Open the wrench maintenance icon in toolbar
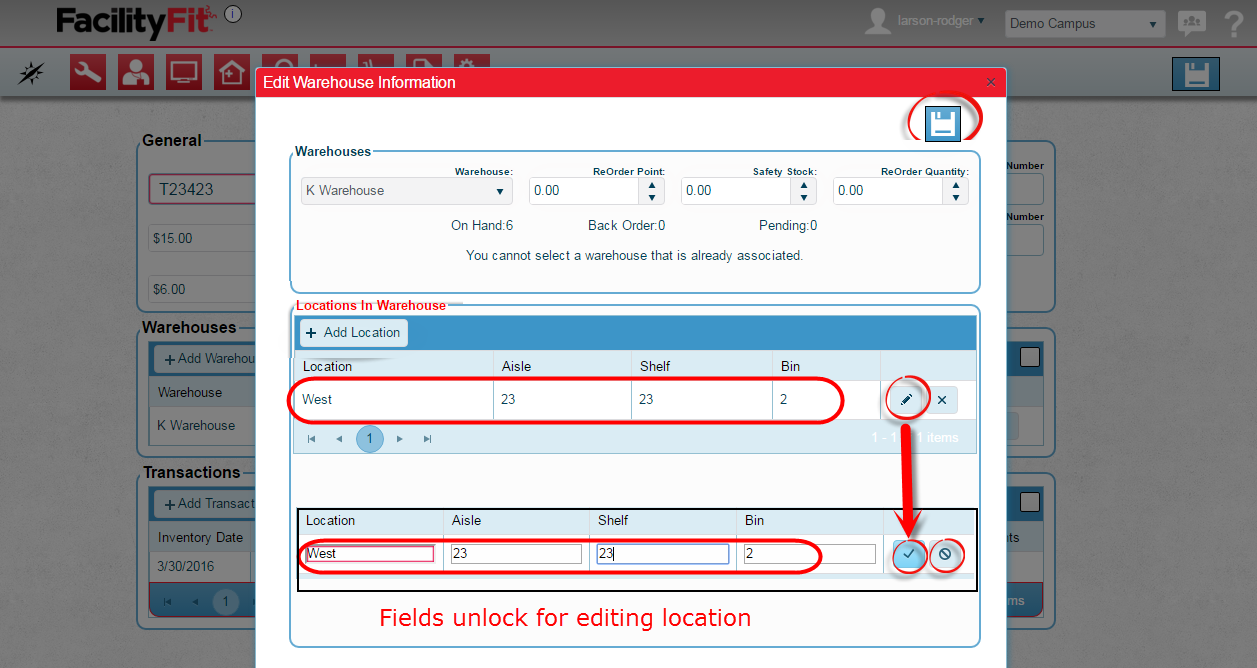 point(88,72)
